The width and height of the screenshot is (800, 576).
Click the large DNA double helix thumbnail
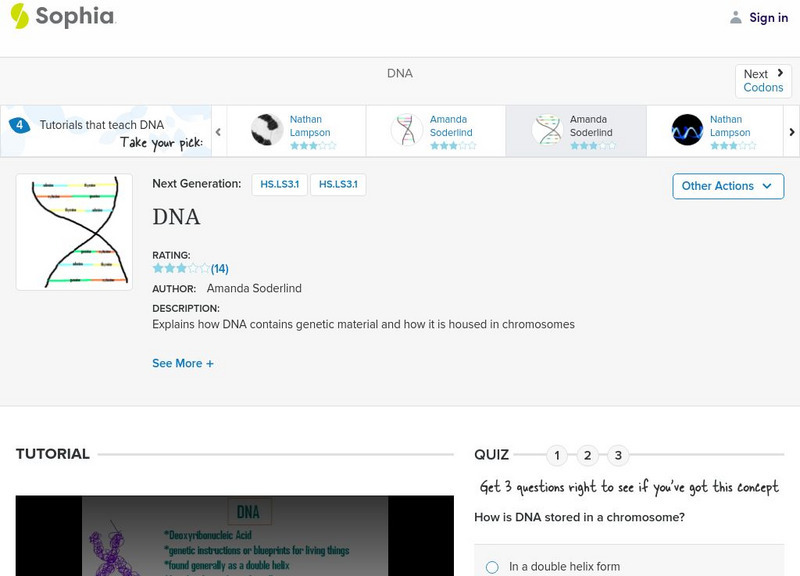pyautogui.click(x=74, y=232)
